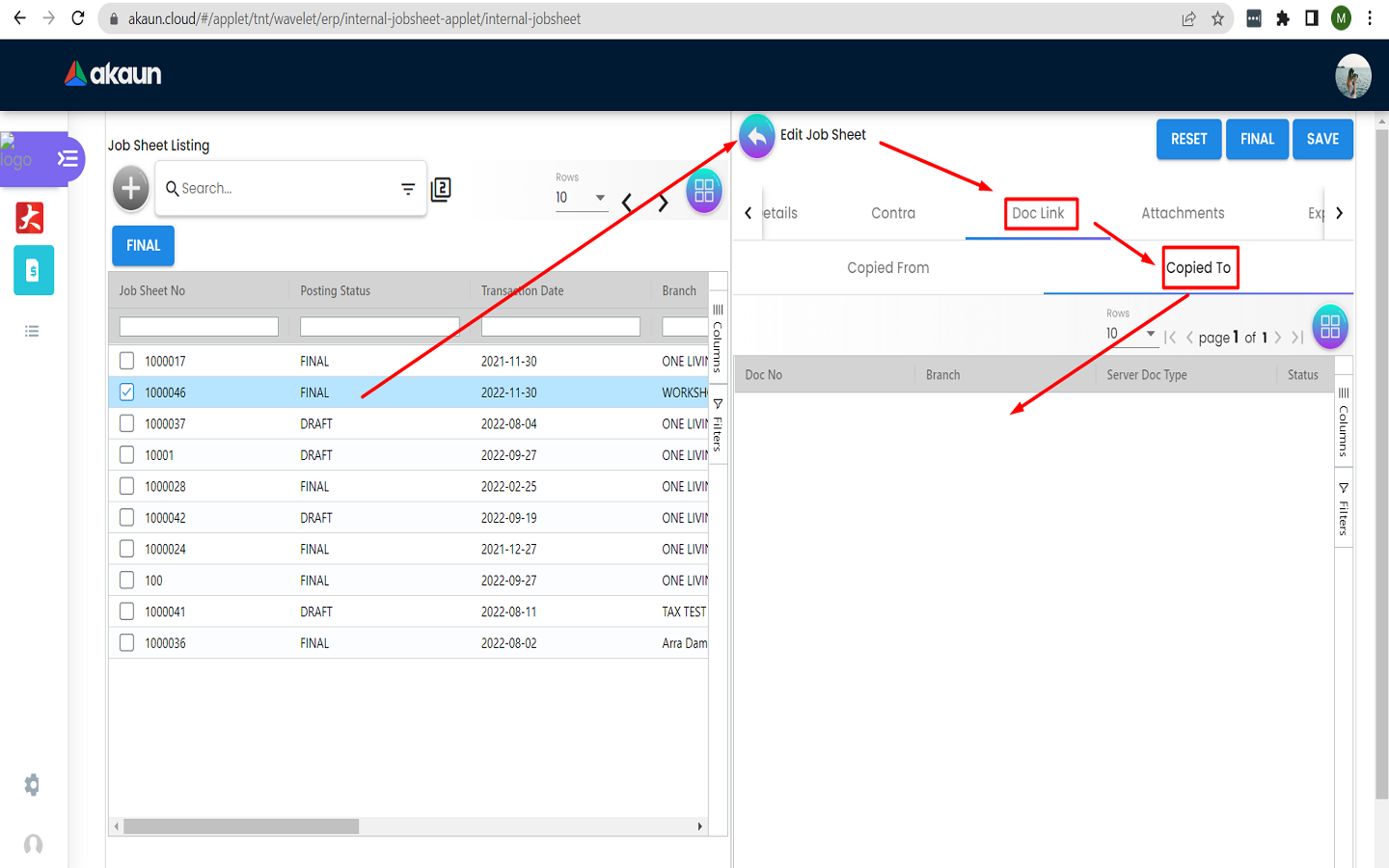Open the teal job sheet document sidebar icon
Image resolution: width=1389 pixels, height=868 pixels.
[x=33, y=271]
